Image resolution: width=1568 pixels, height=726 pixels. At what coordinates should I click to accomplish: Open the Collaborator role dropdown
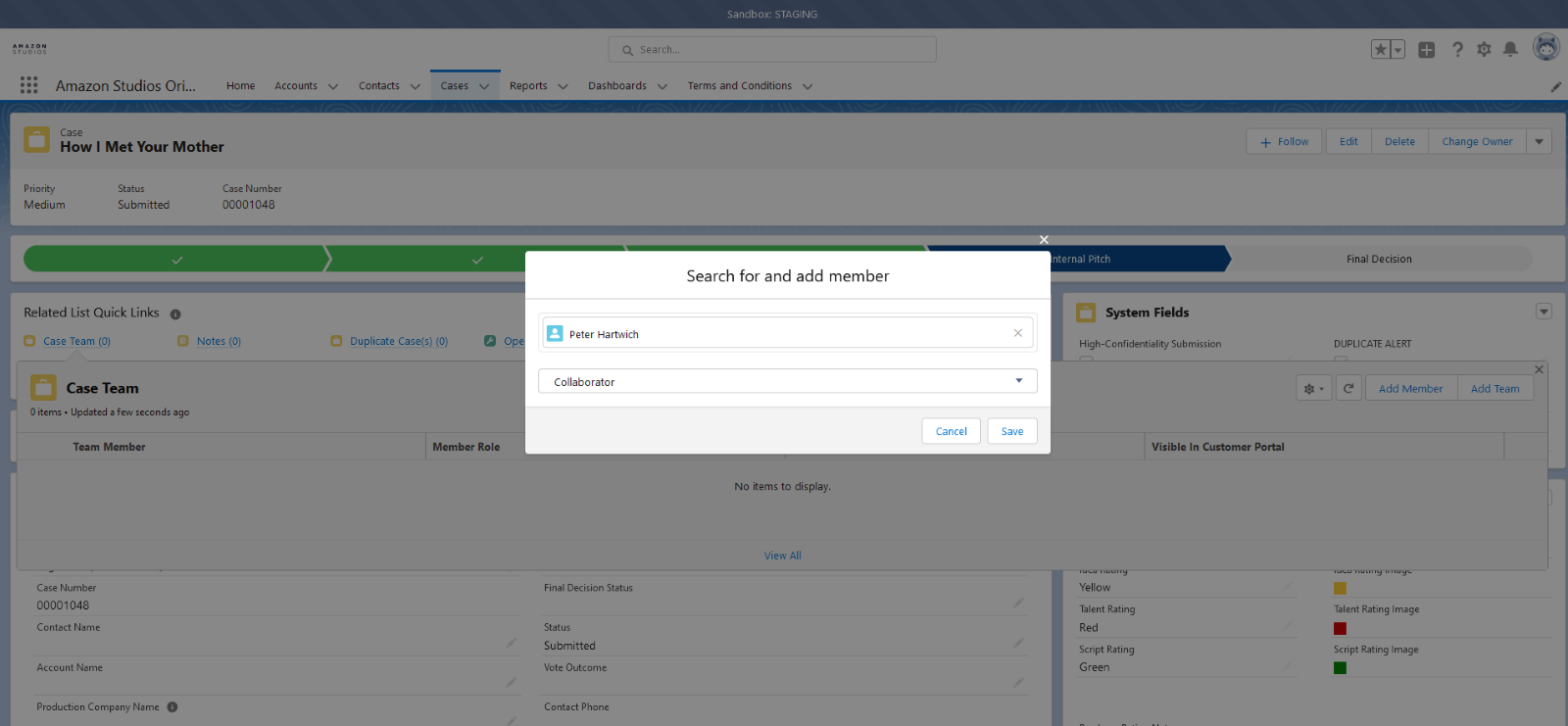coord(788,381)
